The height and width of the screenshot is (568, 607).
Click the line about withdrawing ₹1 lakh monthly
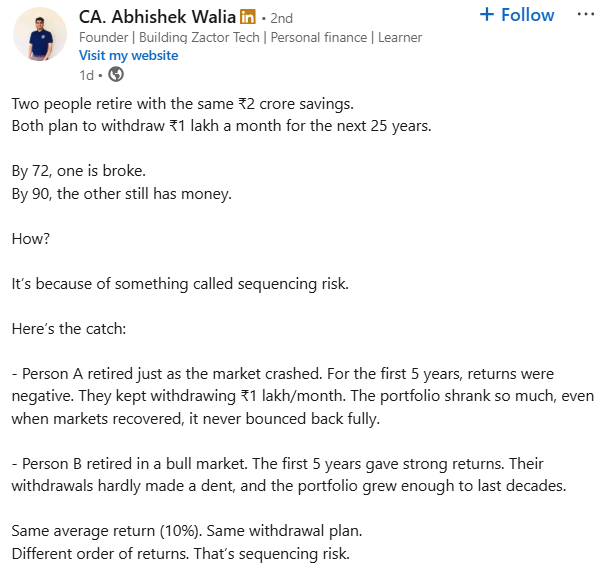tap(221, 126)
